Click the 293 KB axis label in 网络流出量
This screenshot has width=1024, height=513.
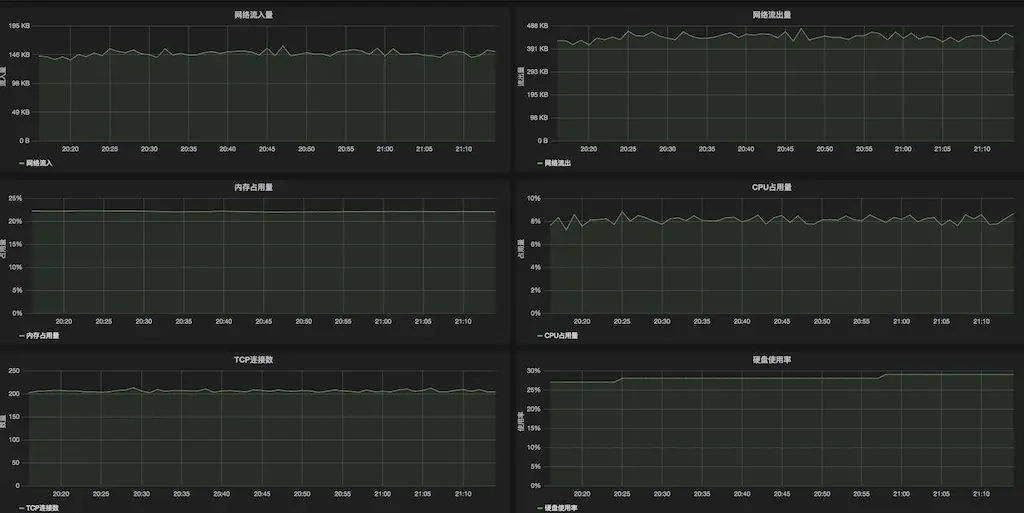(x=537, y=72)
